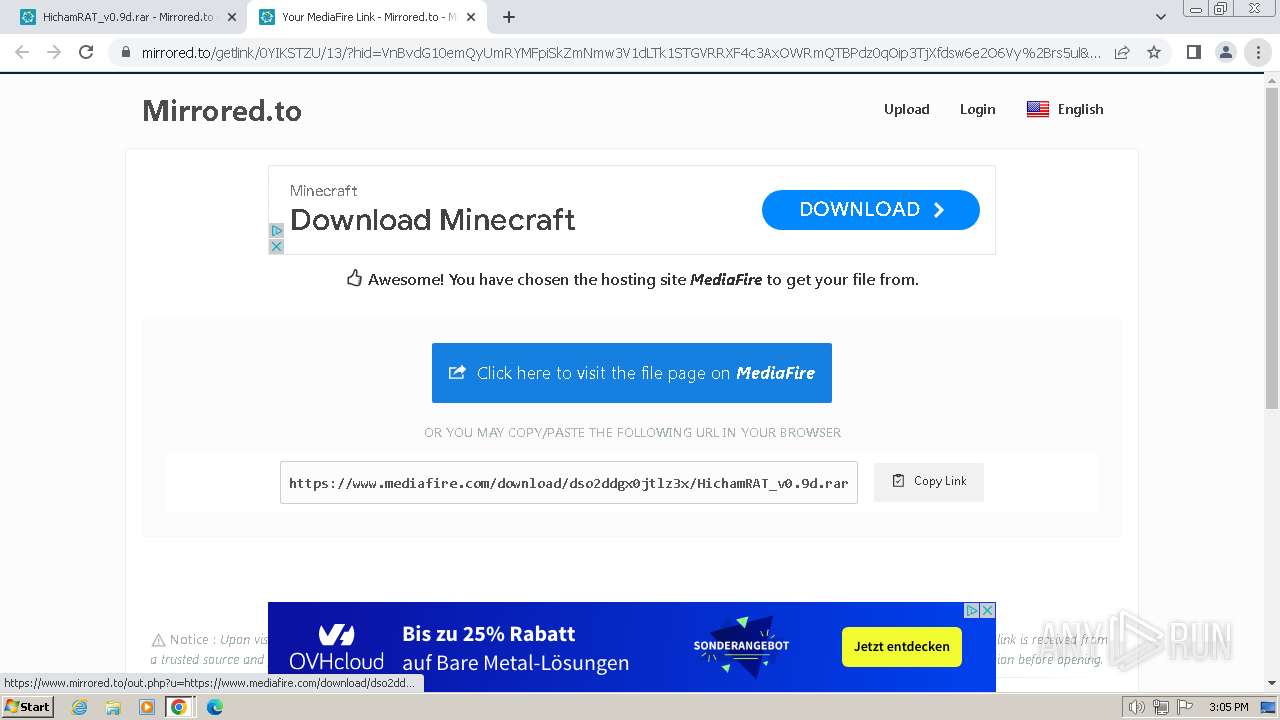This screenshot has width=1280, height=720.
Task: Open the Chrome profile menu
Action: pyautogui.click(x=1225, y=52)
